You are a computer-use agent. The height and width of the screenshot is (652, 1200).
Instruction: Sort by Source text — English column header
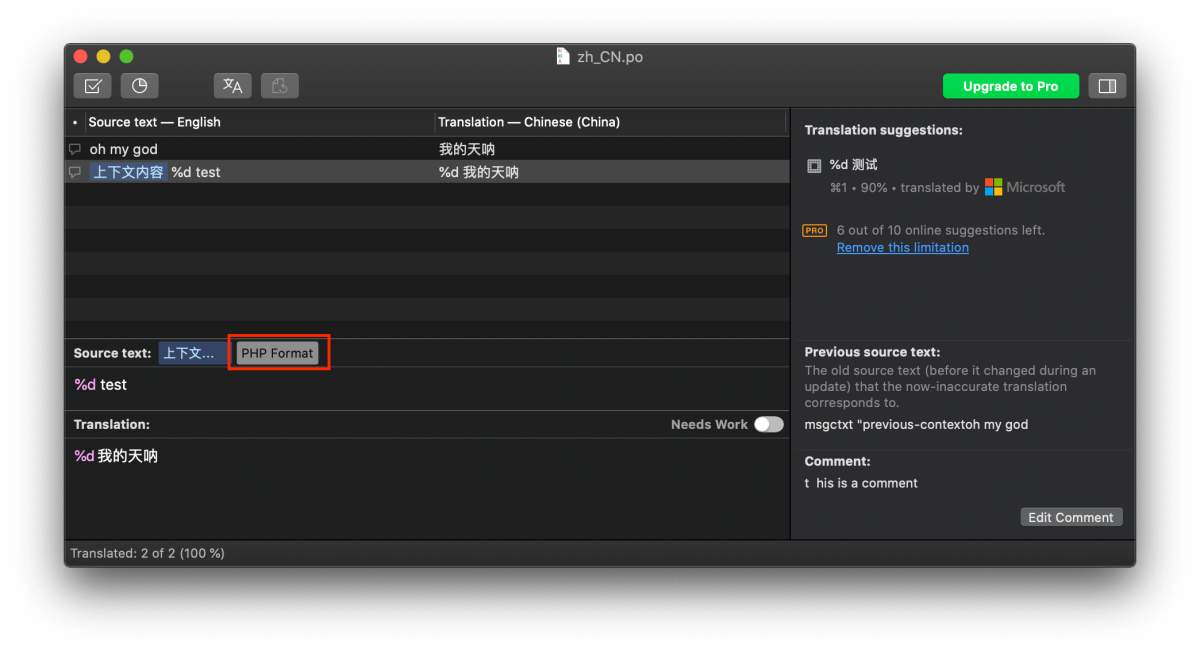click(x=260, y=122)
